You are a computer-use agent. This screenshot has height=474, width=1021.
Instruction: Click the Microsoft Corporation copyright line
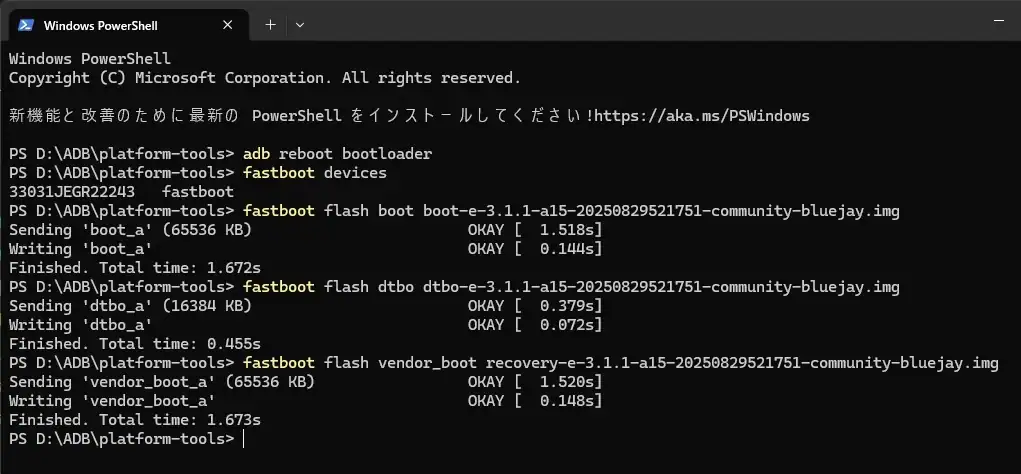point(265,77)
